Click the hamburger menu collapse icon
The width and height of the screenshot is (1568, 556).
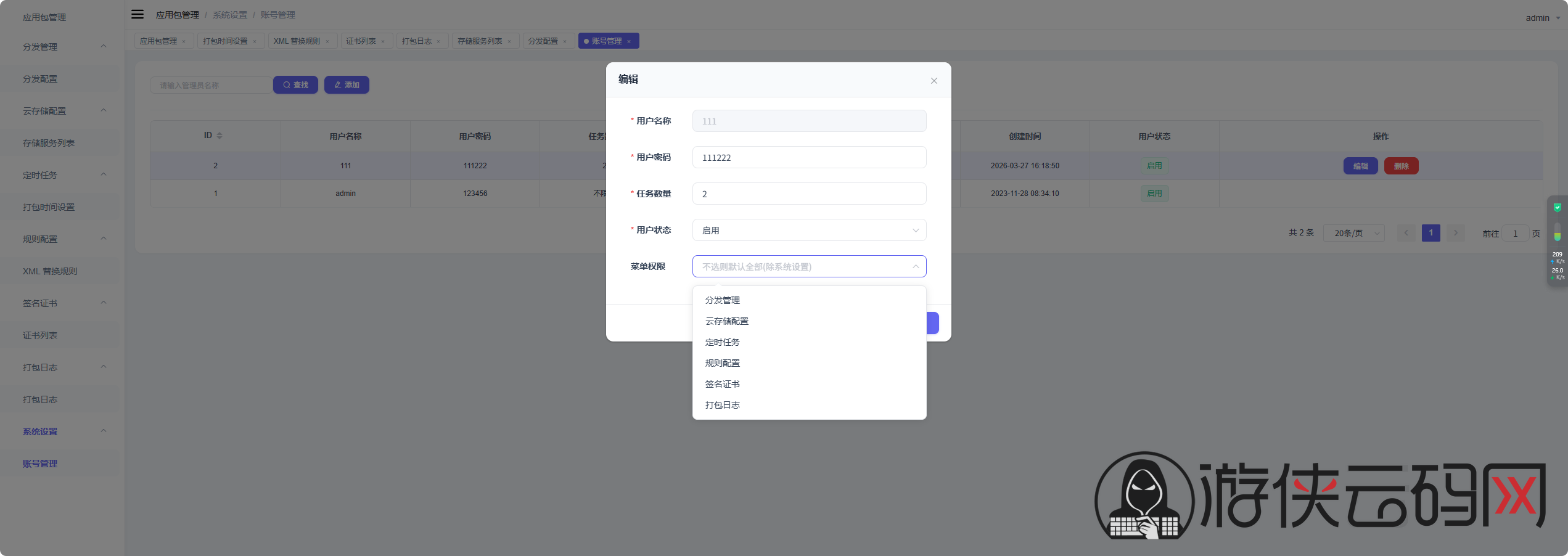pos(138,14)
